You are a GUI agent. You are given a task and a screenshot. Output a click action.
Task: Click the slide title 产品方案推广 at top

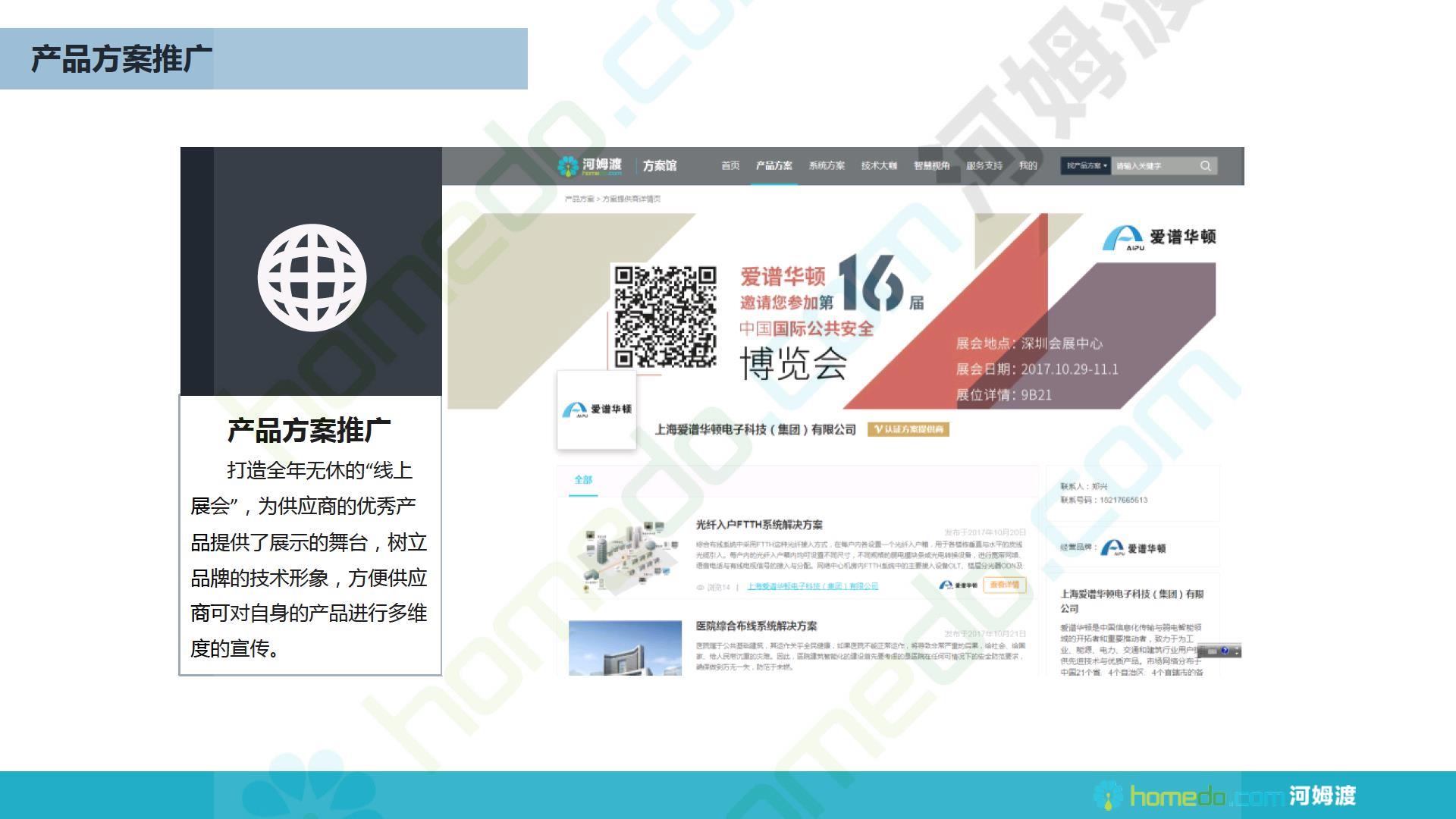click(x=121, y=59)
